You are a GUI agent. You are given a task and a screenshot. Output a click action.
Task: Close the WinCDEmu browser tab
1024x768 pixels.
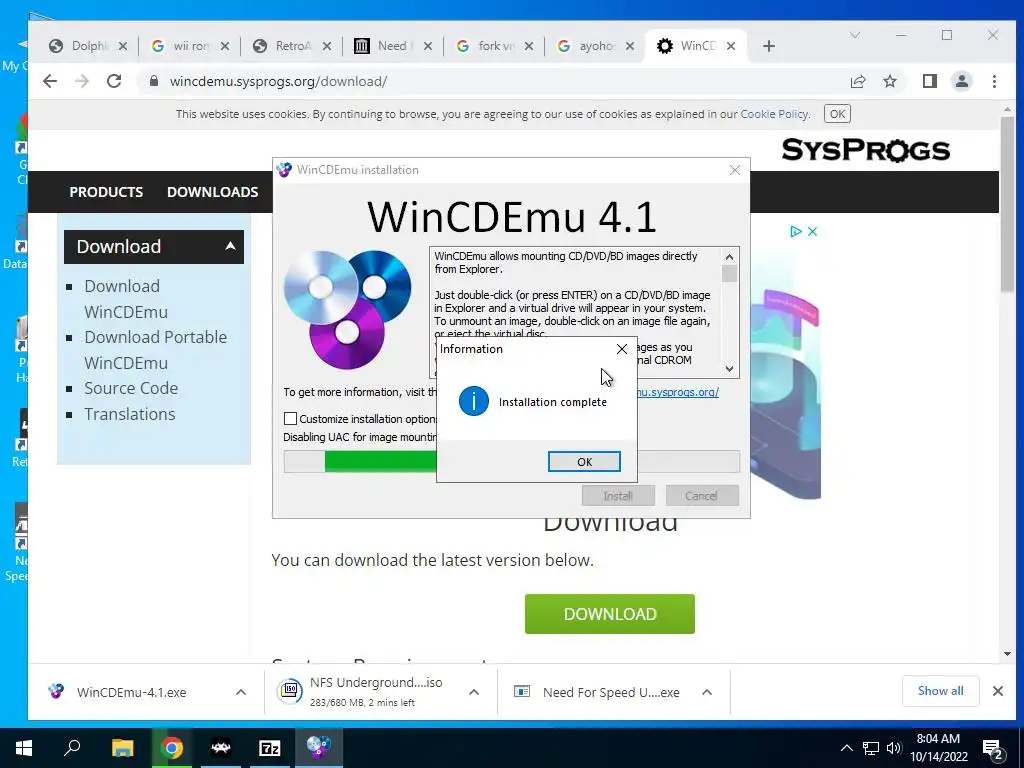point(731,46)
